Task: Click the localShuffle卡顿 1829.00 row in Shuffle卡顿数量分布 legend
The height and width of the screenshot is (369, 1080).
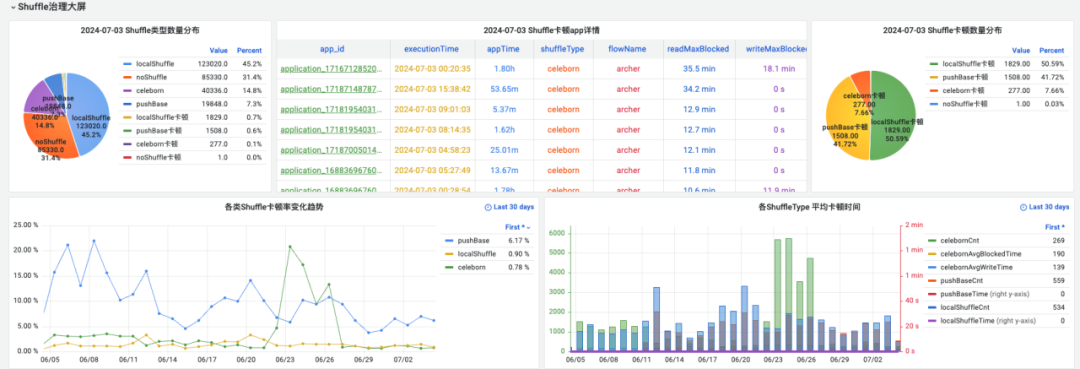Action: [x=996, y=63]
